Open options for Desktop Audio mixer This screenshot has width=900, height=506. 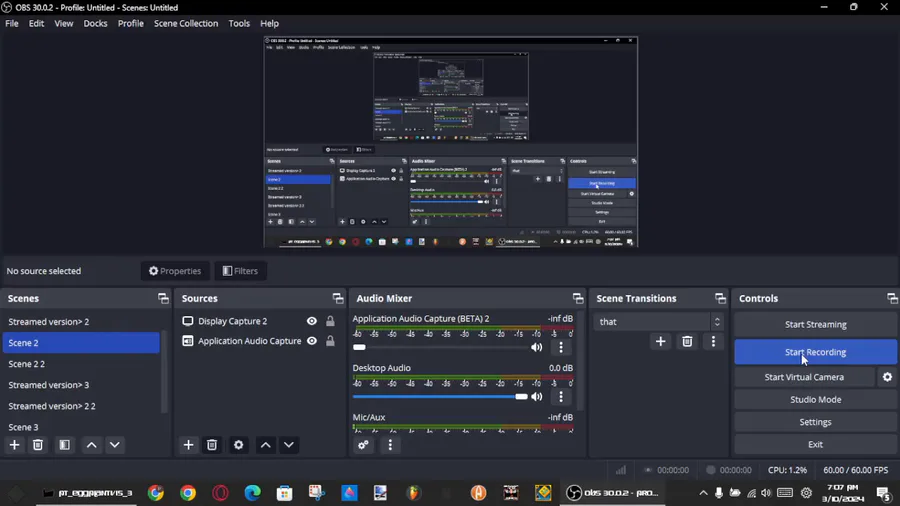tap(561, 396)
